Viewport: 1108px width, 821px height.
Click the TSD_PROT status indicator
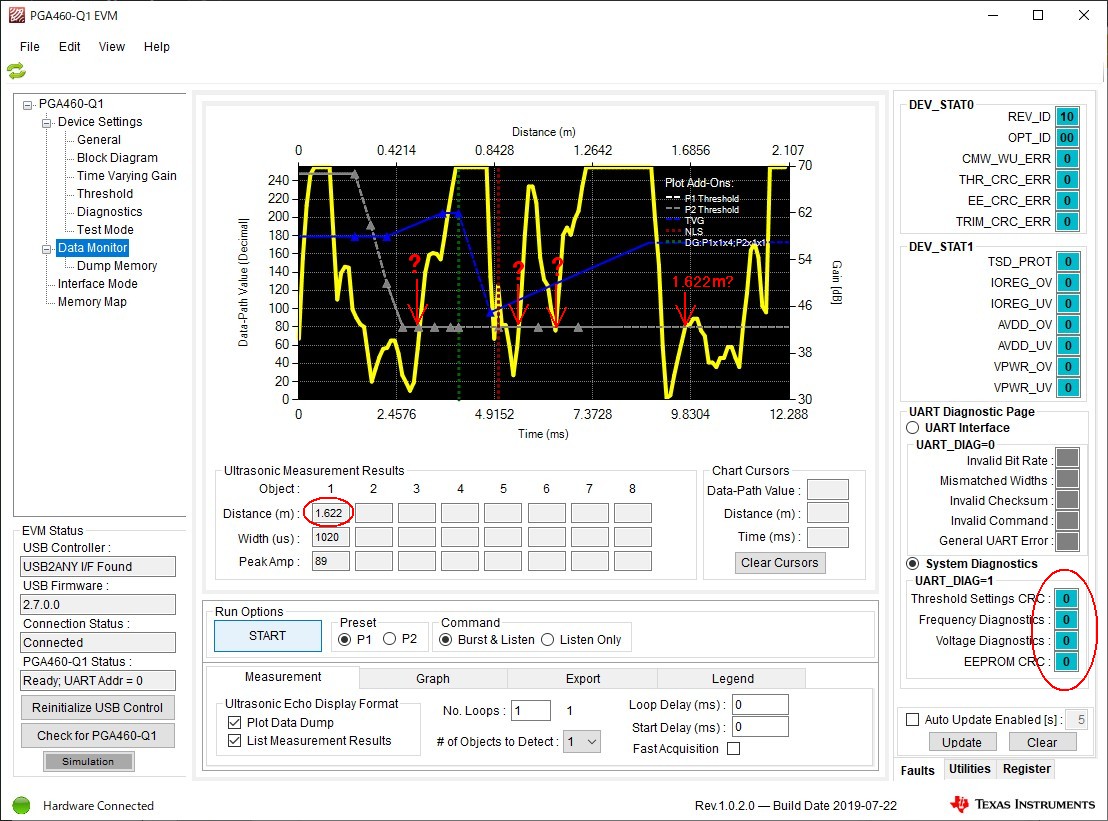(x=1068, y=262)
